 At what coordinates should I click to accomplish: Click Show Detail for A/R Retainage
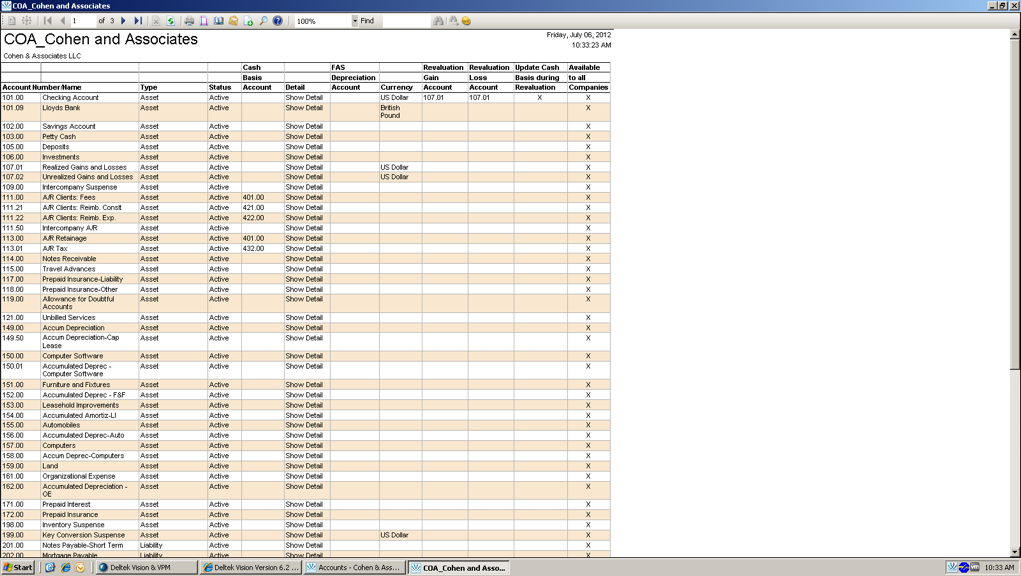pos(304,239)
